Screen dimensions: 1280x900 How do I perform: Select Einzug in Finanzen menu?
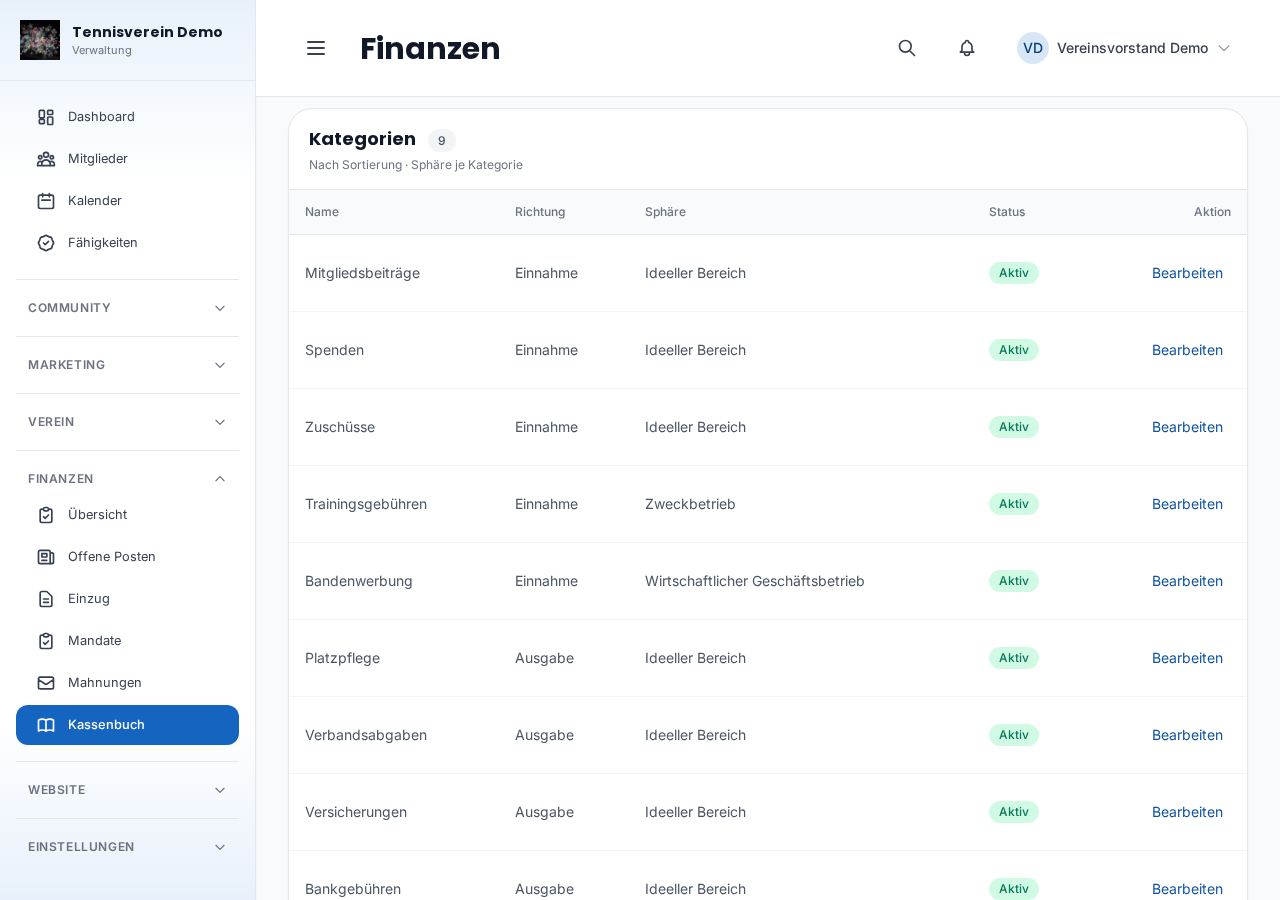coord(127,599)
